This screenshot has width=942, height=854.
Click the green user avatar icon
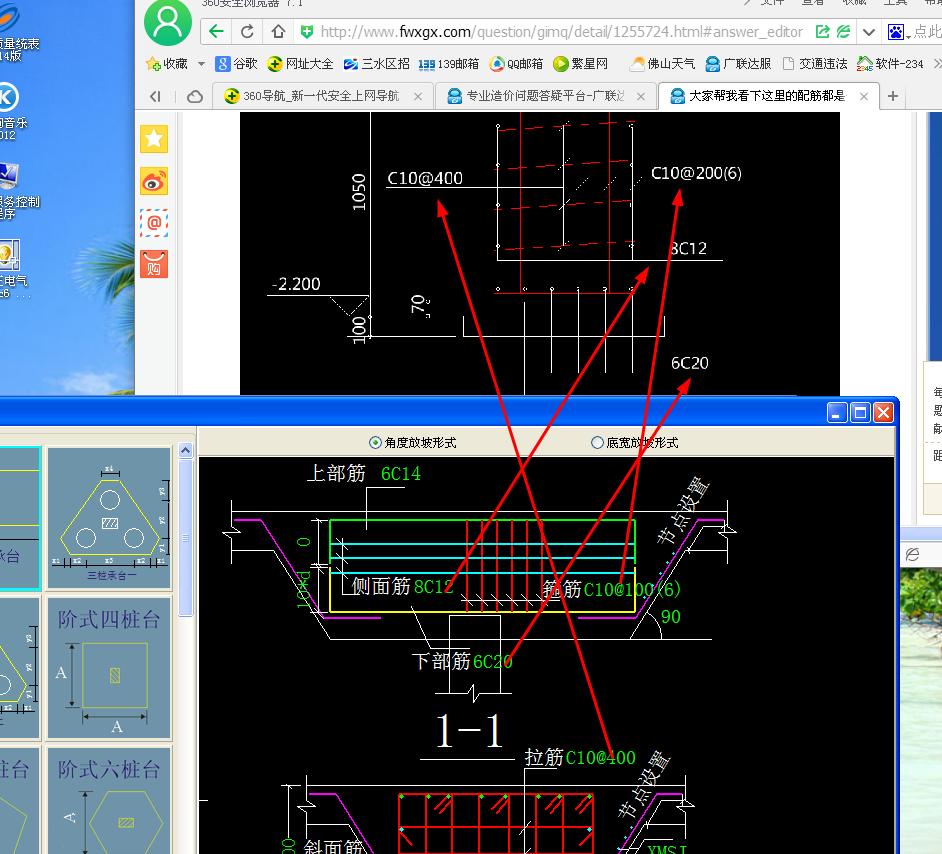(x=168, y=23)
